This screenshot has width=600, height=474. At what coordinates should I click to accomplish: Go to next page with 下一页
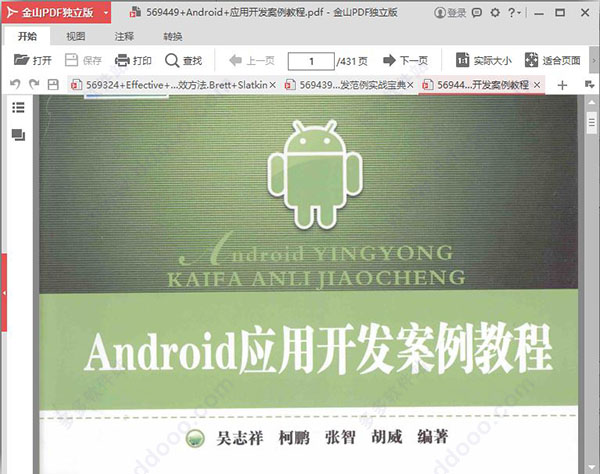(x=405, y=60)
